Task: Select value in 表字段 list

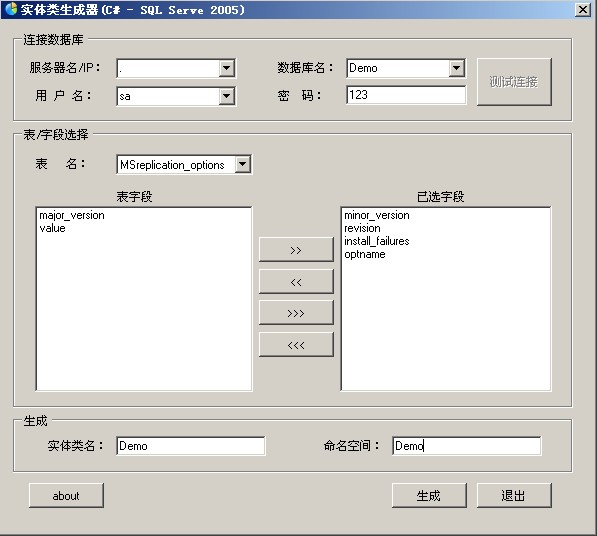Action: pos(53,228)
